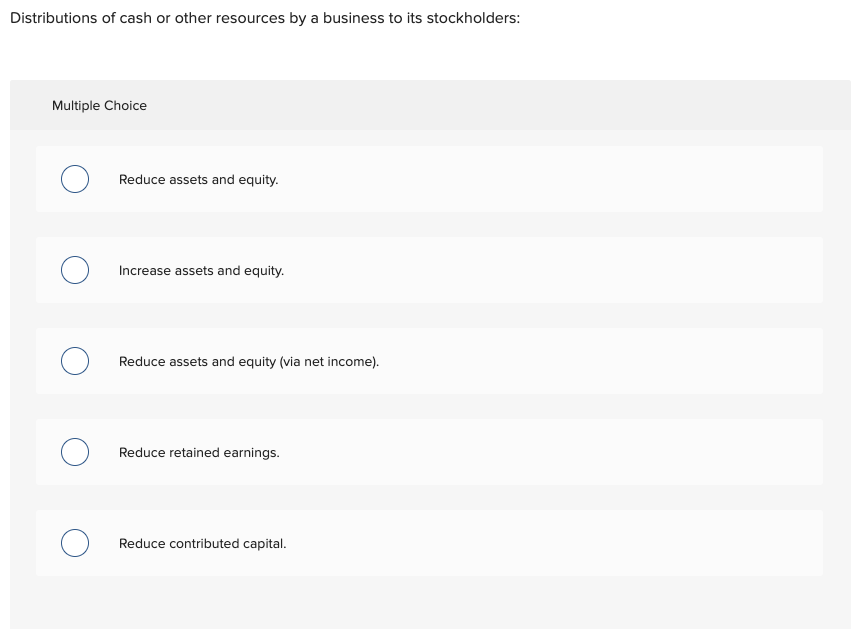Image resolution: width=851 pixels, height=629 pixels.
Task: Select the "Reduce assets and equity (via net income)." option
Action: coord(75,361)
